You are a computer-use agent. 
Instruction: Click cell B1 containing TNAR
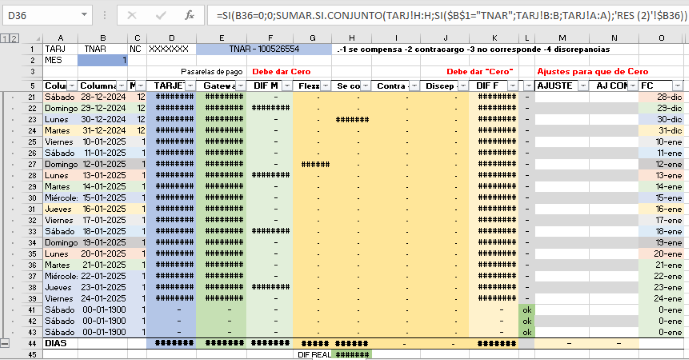tap(102, 49)
